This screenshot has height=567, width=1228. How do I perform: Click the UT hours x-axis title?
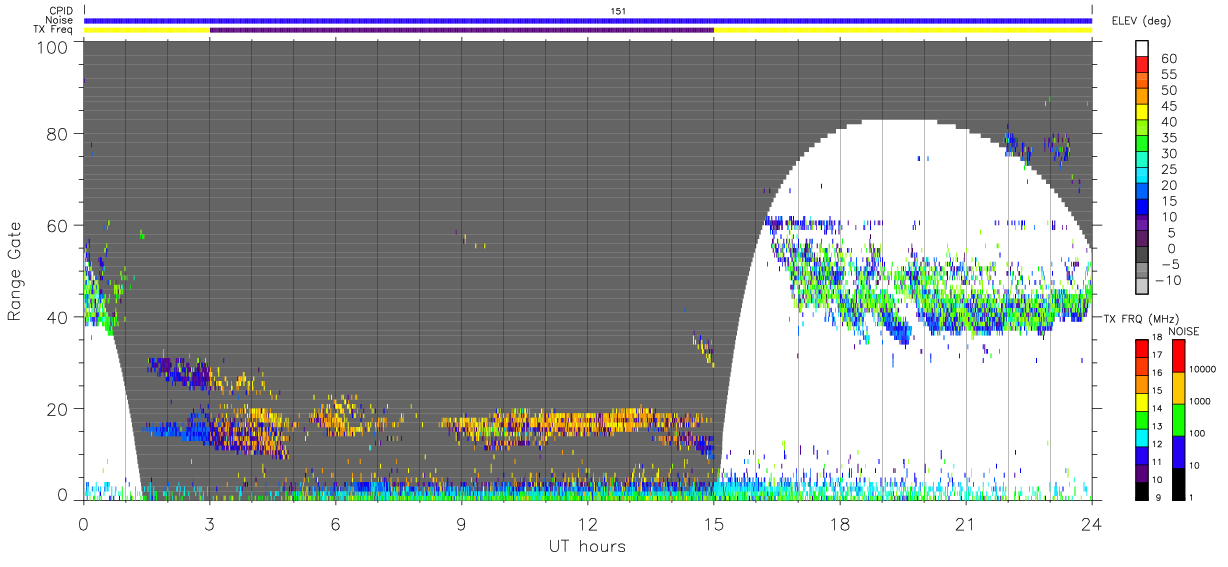(x=586, y=546)
